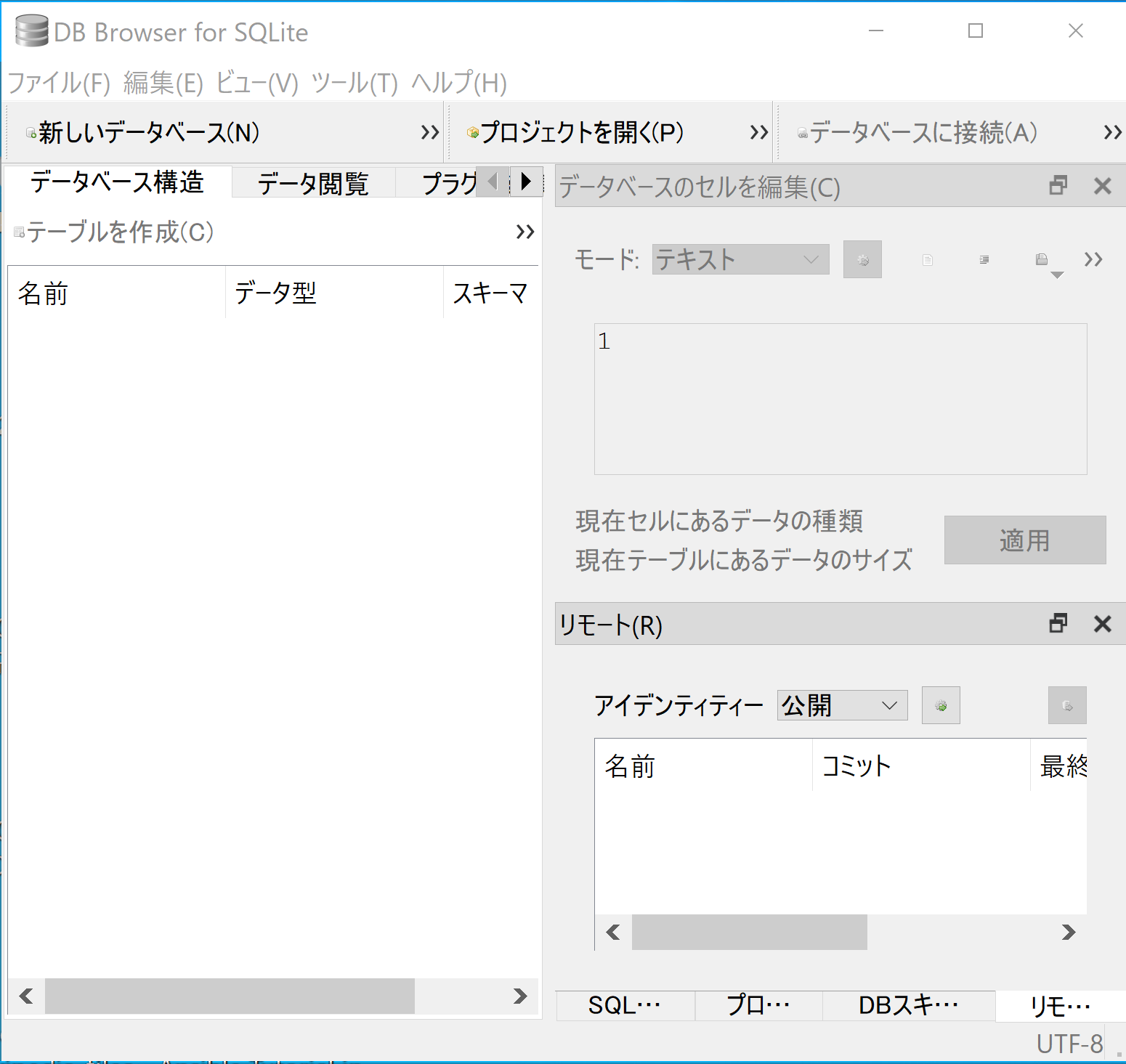Switch to the リモ… bottom tab
This screenshot has width=1126, height=1064.
1061,1006
